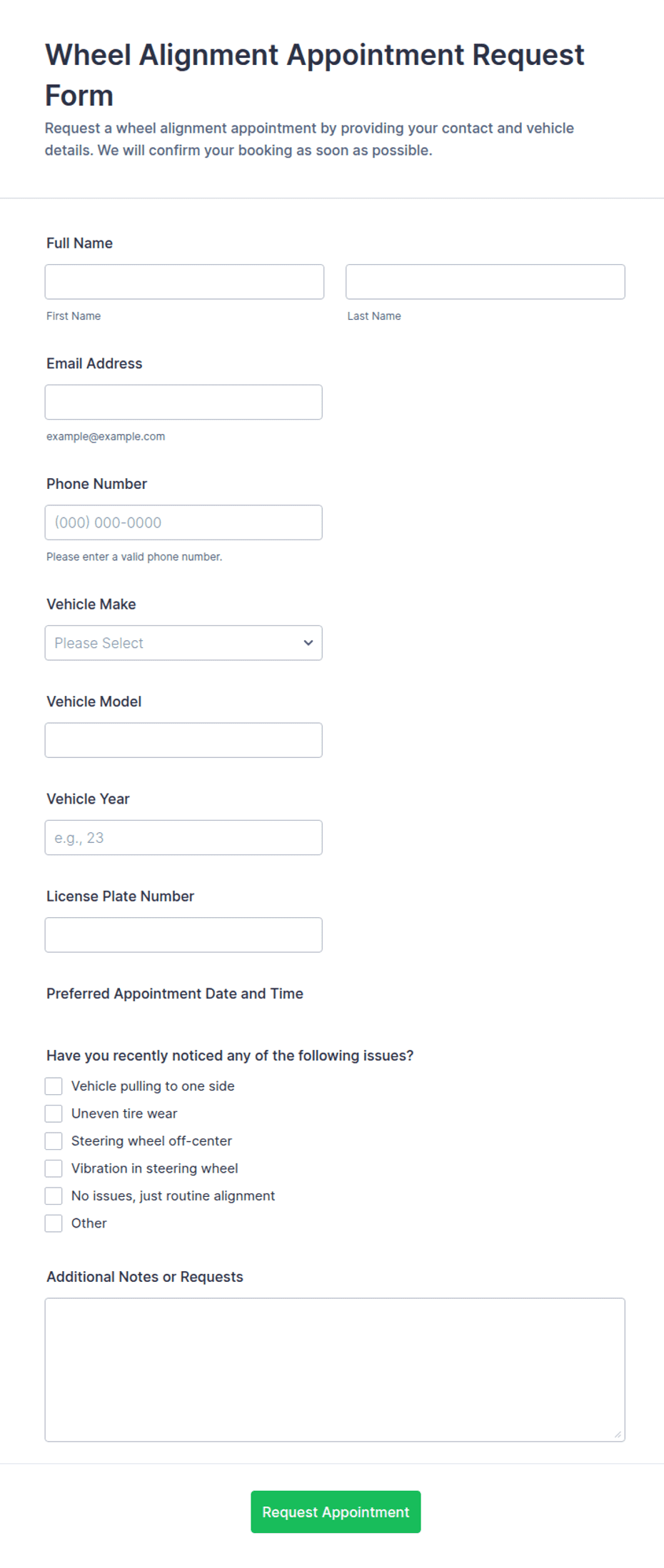Click the 'Other' option label

(x=89, y=1223)
